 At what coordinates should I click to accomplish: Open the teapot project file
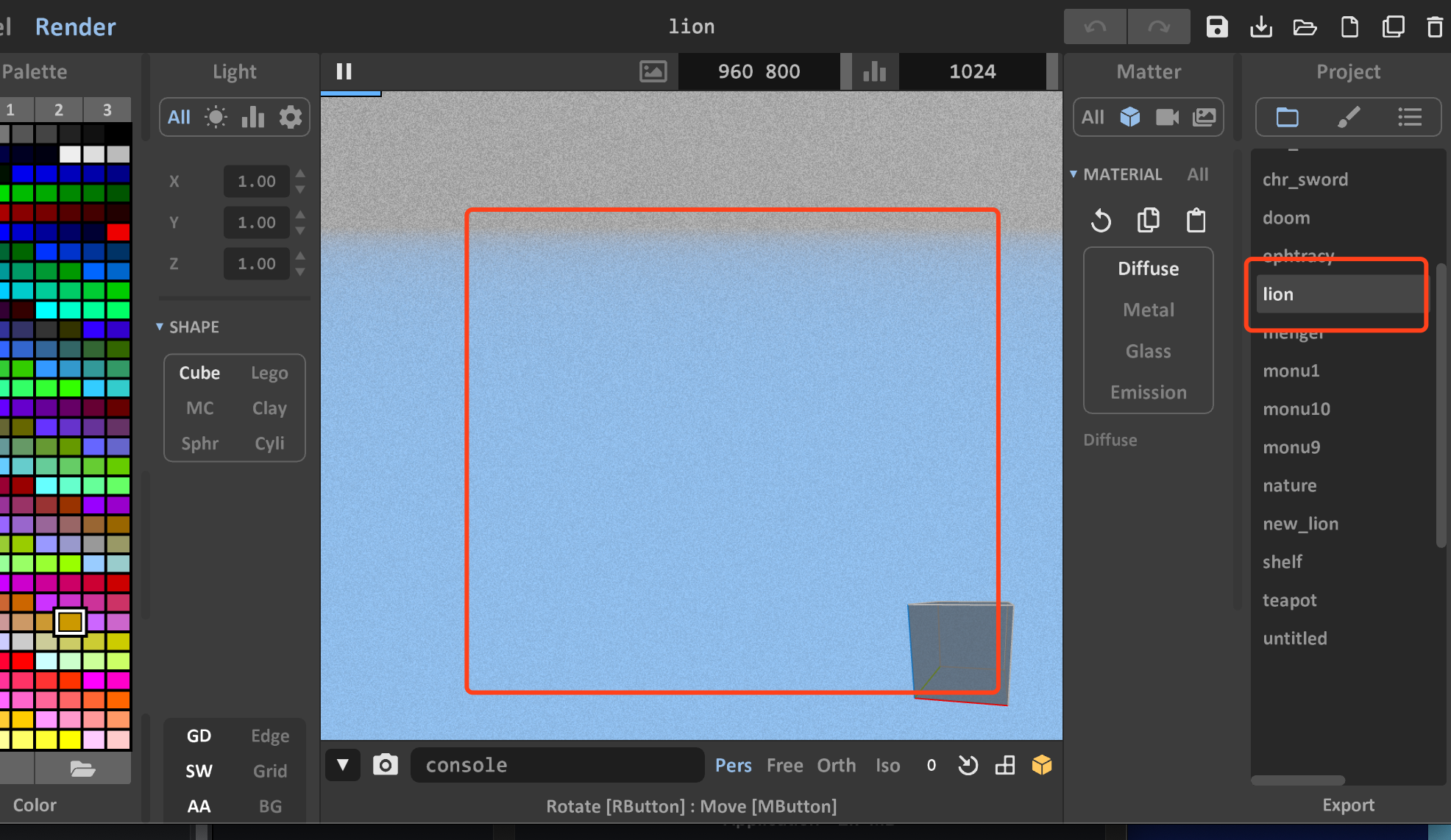1289,600
